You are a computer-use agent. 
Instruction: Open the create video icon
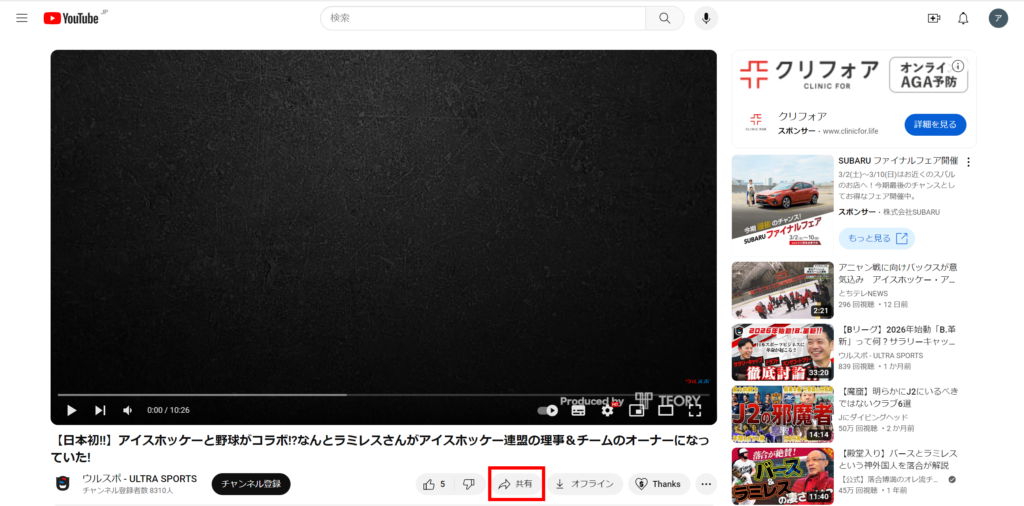[x=934, y=18]
